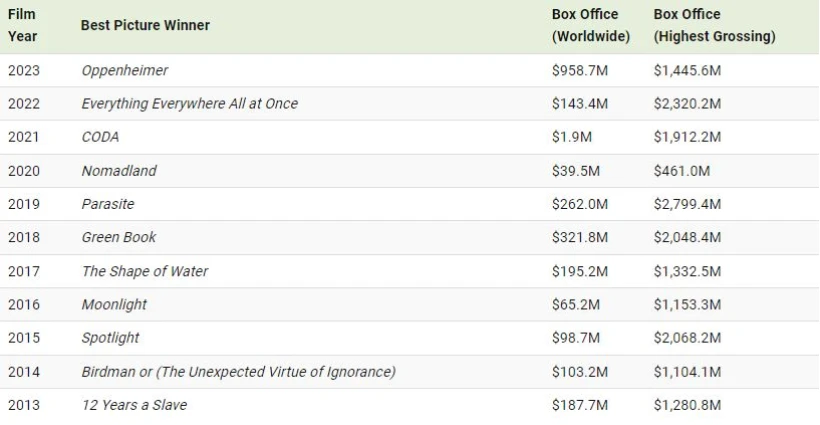The height and width of the screenshot is (425, 820).
Task: Select the Parasite film title
Action: tap(107, 204)
